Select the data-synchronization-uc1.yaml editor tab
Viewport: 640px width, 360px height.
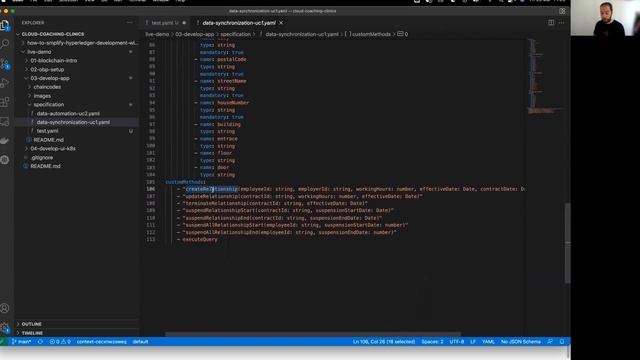[239, 23]
